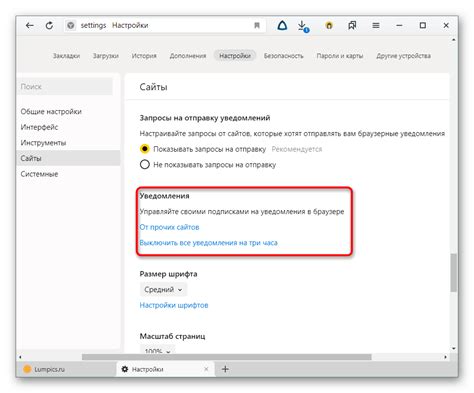Switch to the Безопасность tab
474x393 pixels.
click(x=284, y=56)
